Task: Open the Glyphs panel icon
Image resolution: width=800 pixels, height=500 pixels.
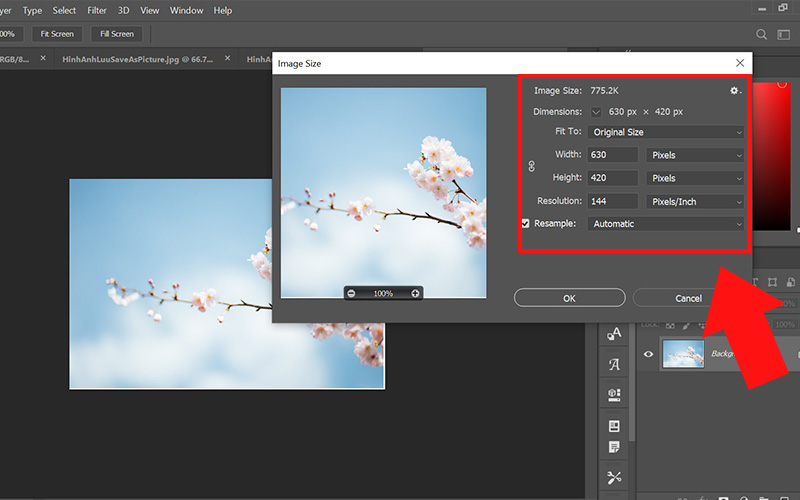Action: click(614, 364)
